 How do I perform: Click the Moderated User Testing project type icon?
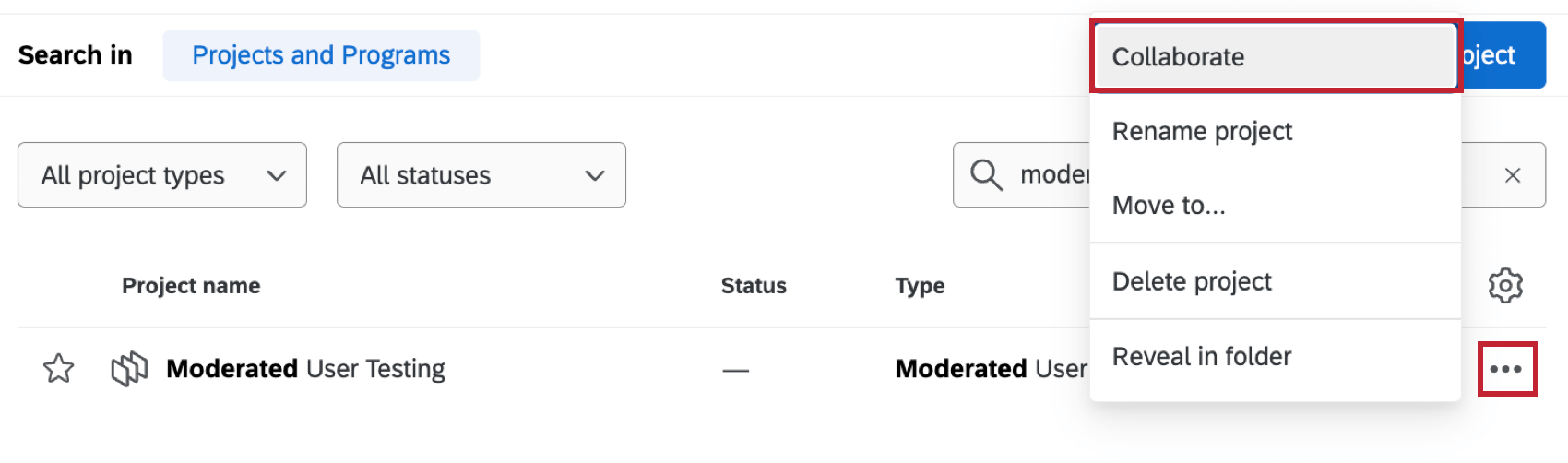(129, 369)
